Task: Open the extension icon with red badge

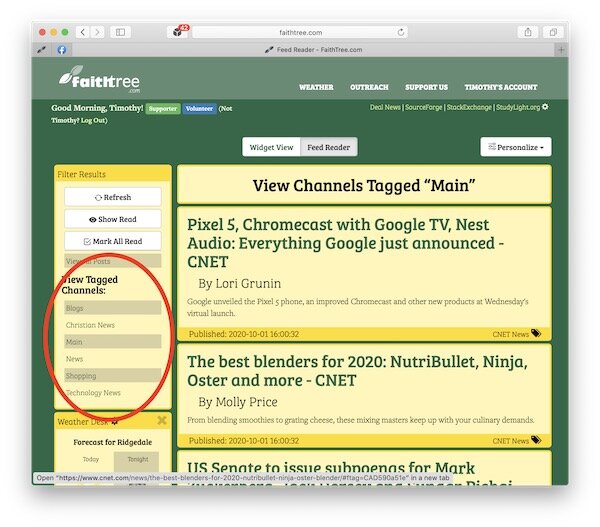Action: click(x=178, y=31)
